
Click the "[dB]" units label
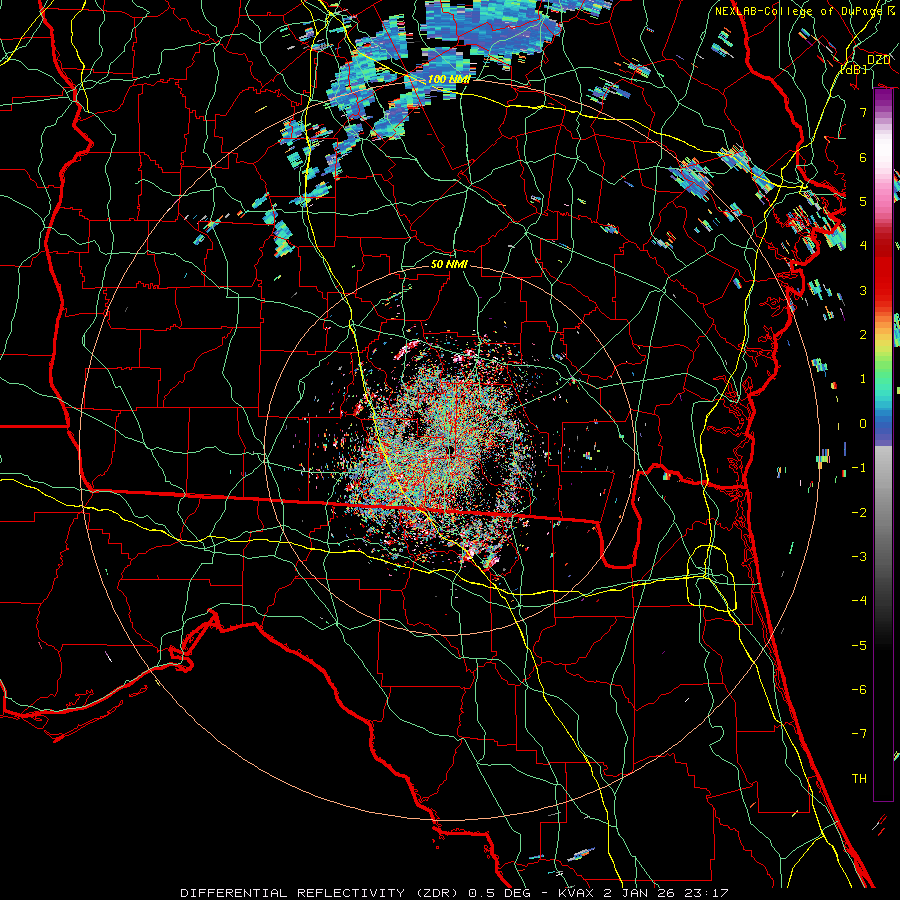click(x=854, y=69)
